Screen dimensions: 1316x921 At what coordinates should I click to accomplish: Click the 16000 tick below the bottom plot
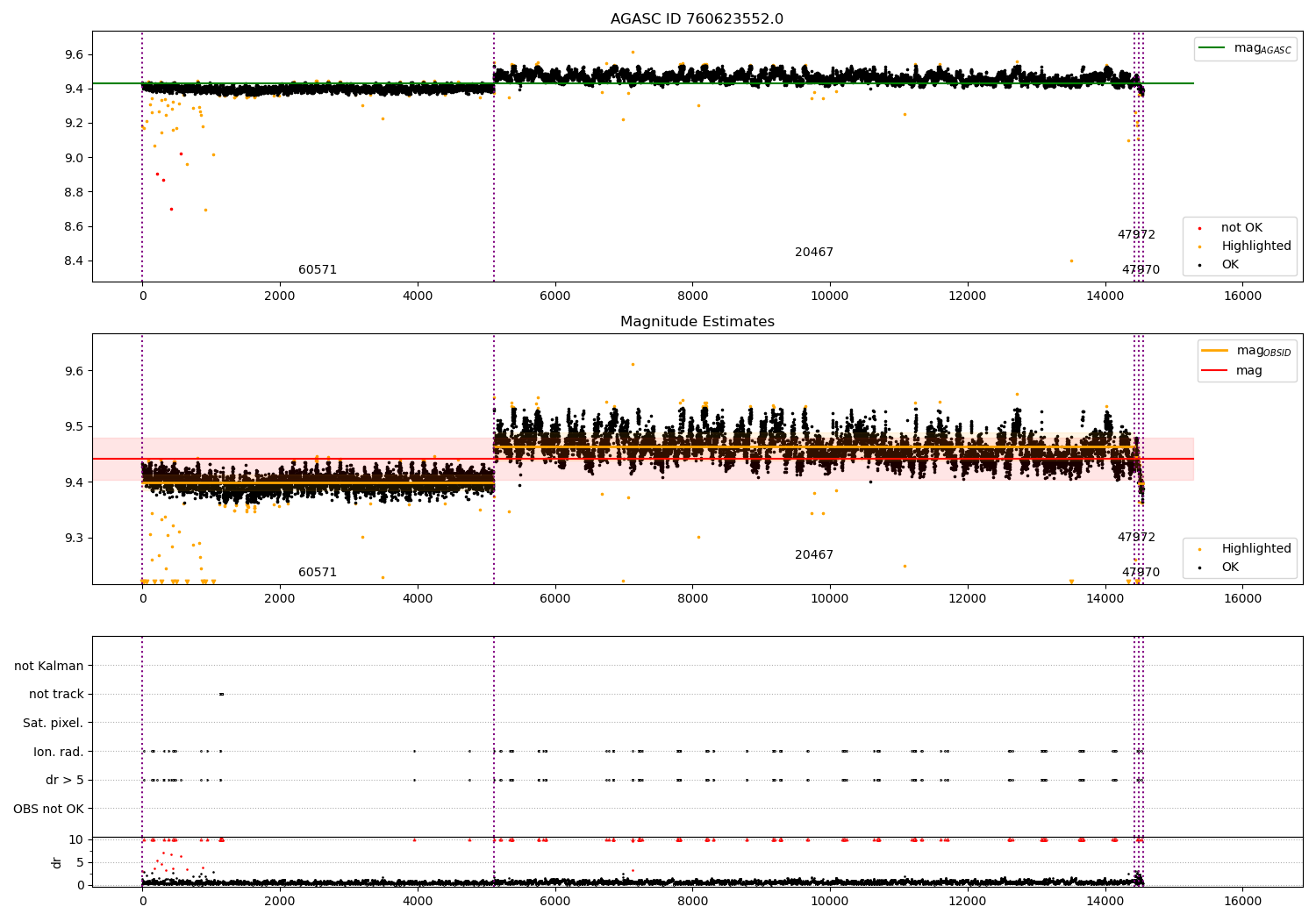(x=1242, y=901)
